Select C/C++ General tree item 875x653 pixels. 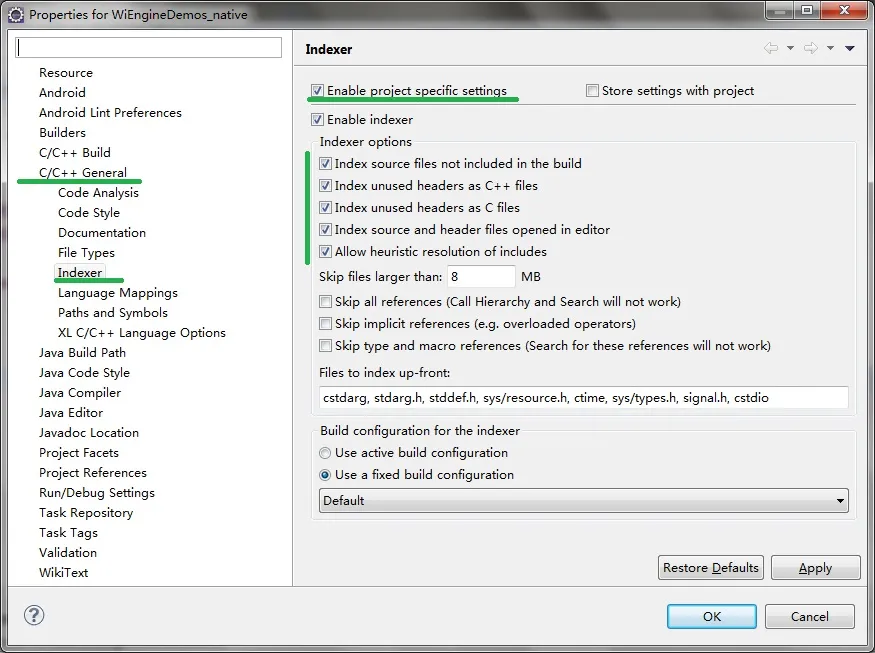[x=83, y=172]
